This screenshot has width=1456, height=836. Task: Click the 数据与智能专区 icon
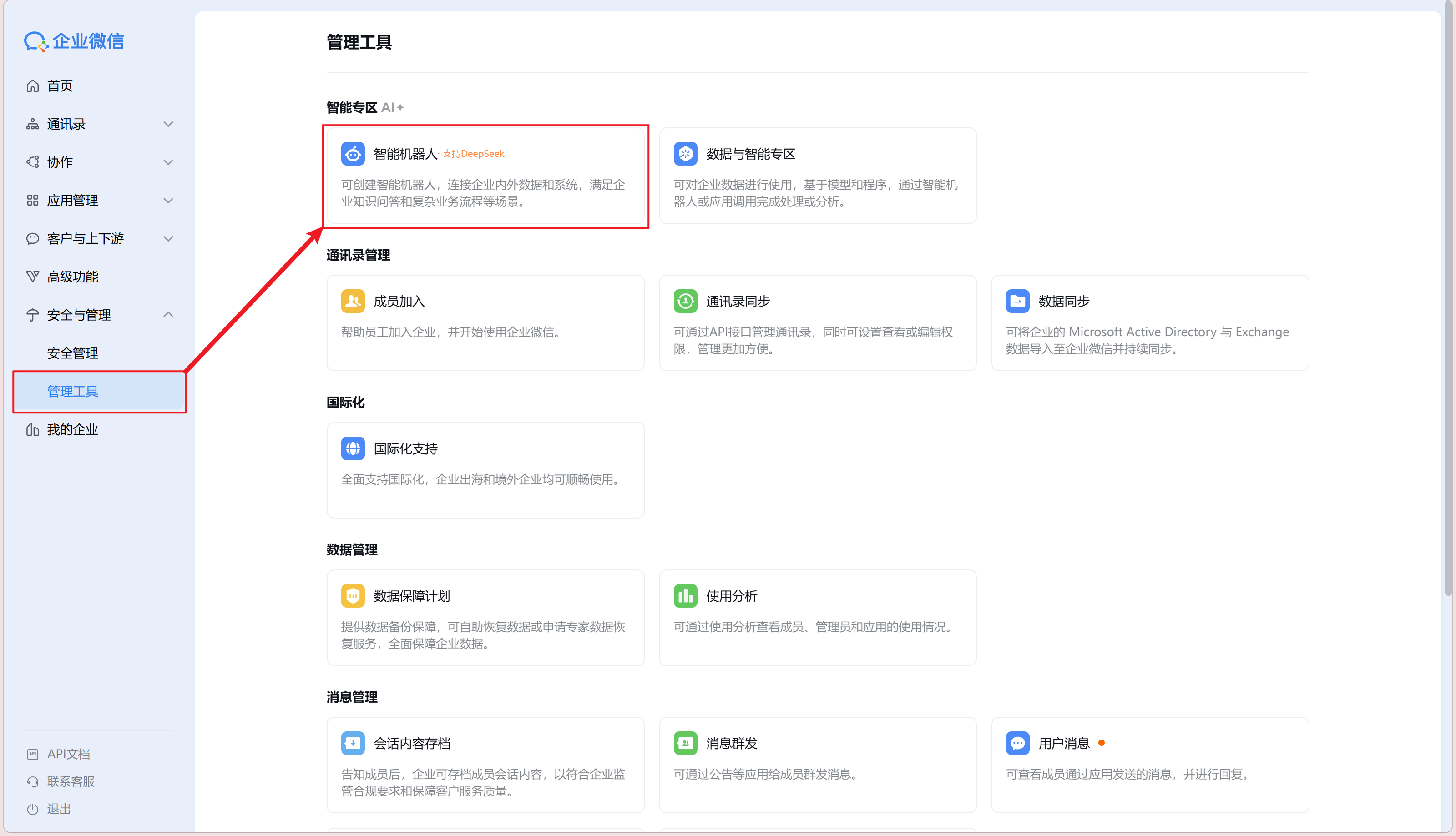click(x=685, y=153)
